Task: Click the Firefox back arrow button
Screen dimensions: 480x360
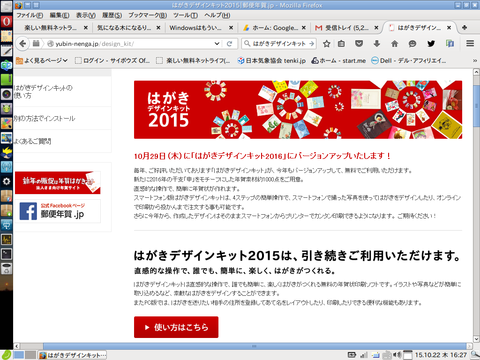Action: [x=23, y=44]
